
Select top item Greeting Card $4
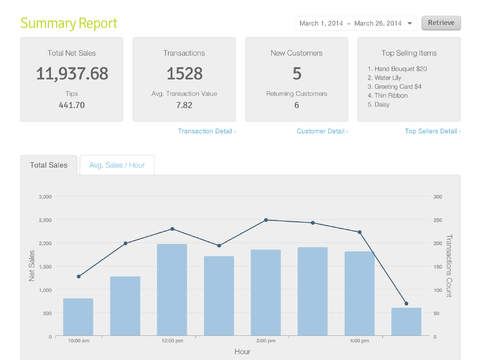(395, 87)
